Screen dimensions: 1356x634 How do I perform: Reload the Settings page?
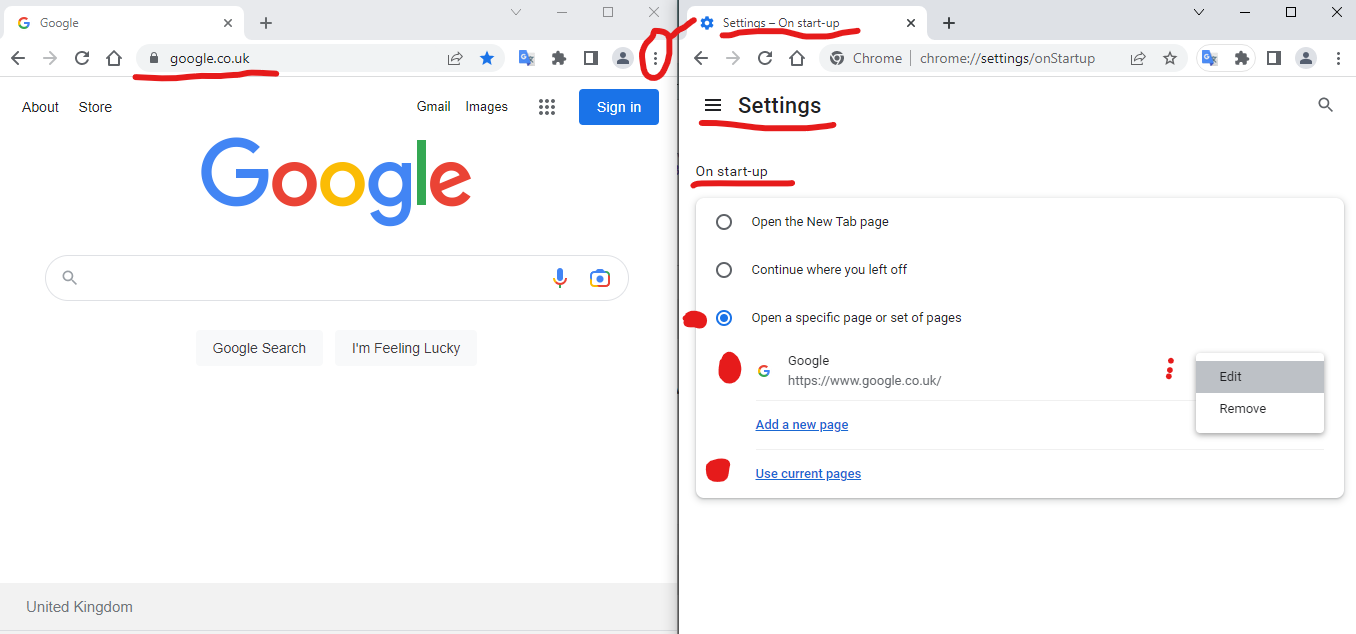pos(765,58)
